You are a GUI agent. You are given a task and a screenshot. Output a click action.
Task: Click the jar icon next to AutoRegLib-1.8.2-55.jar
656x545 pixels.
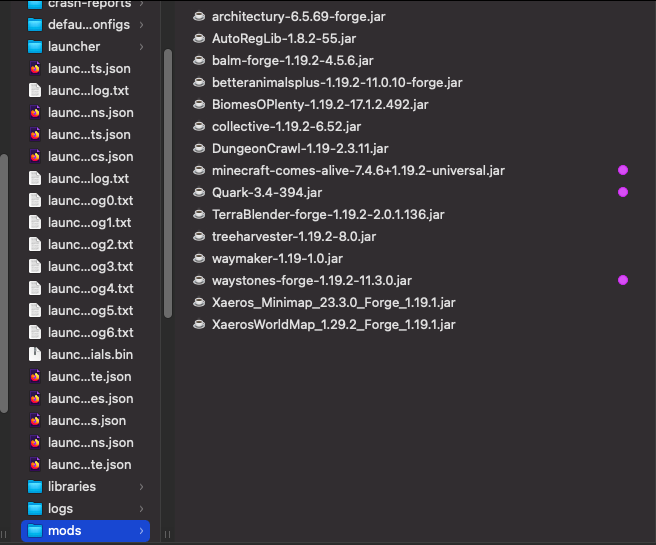point(199,38)
